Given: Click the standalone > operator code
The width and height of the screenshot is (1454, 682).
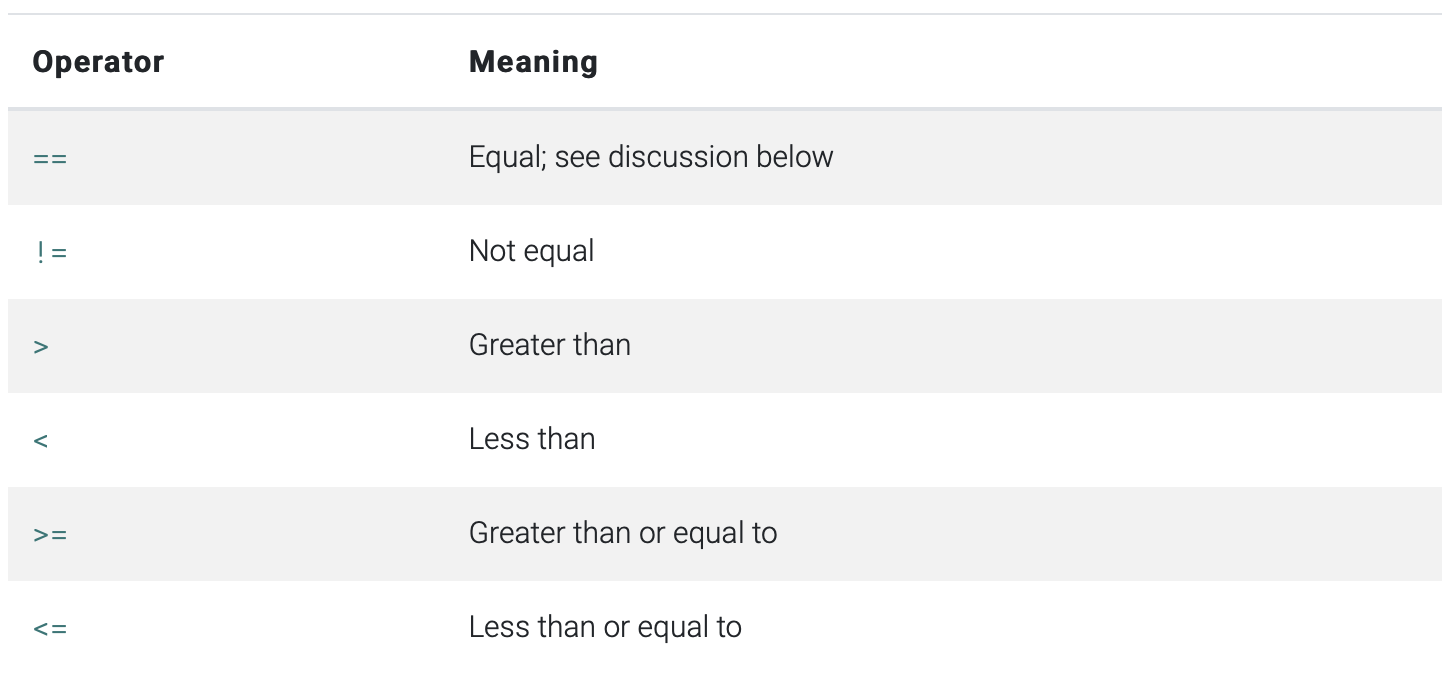Looking at the screenshot, I should (41, 346).
